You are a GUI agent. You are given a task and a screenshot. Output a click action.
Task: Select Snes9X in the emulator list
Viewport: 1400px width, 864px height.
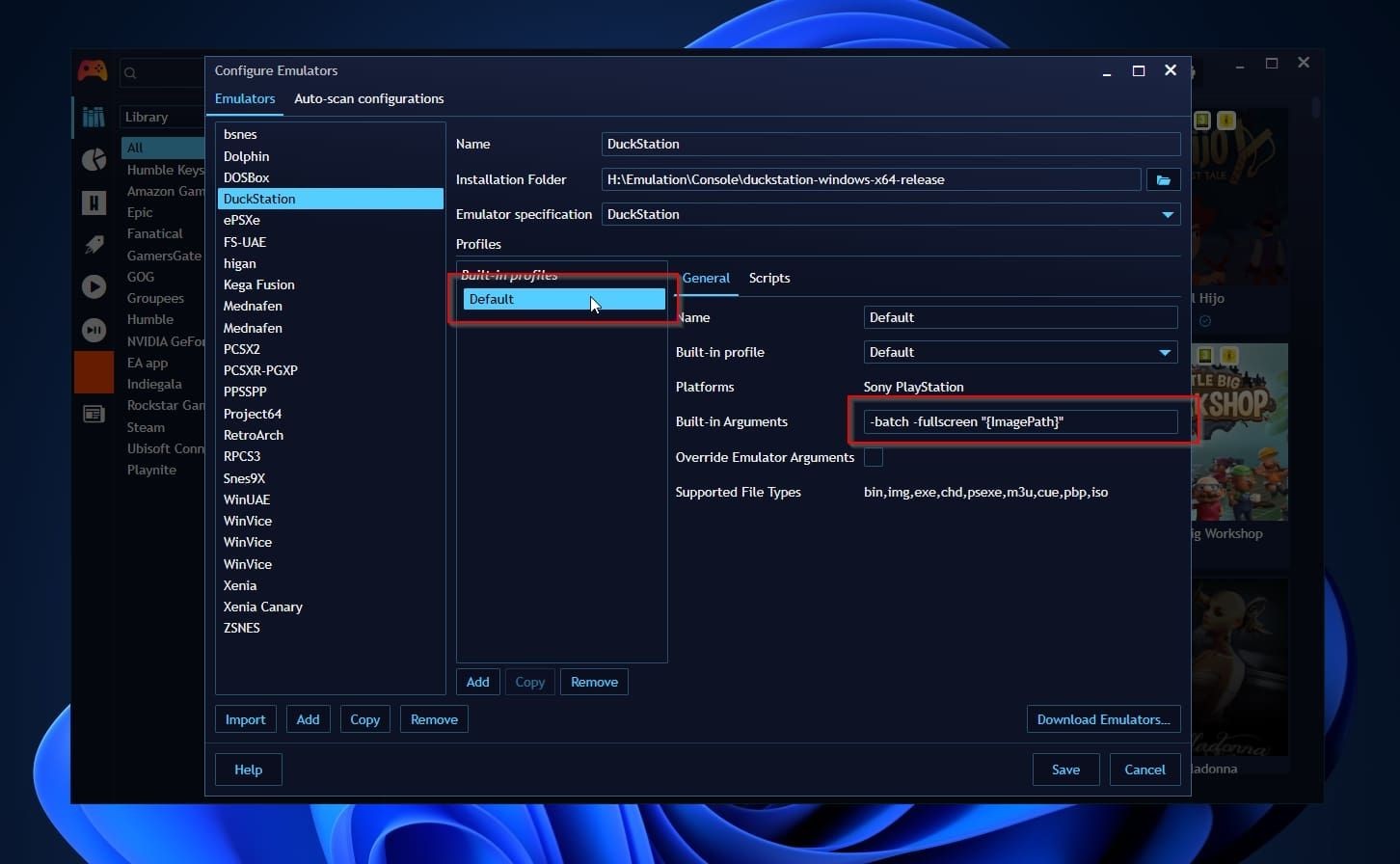[331, 478]
